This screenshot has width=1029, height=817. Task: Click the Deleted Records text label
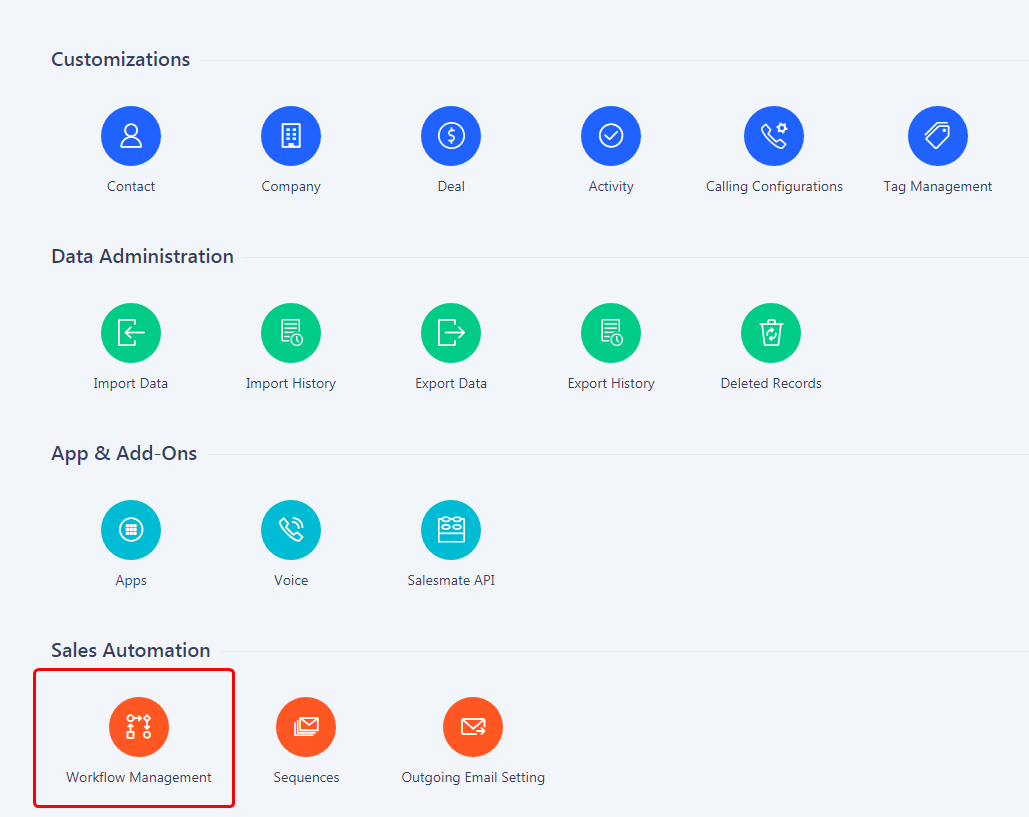click(771, 383)
